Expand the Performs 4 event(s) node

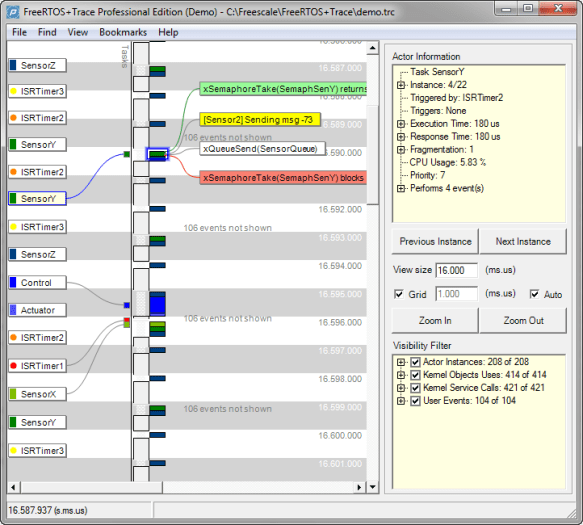[401, 189]
